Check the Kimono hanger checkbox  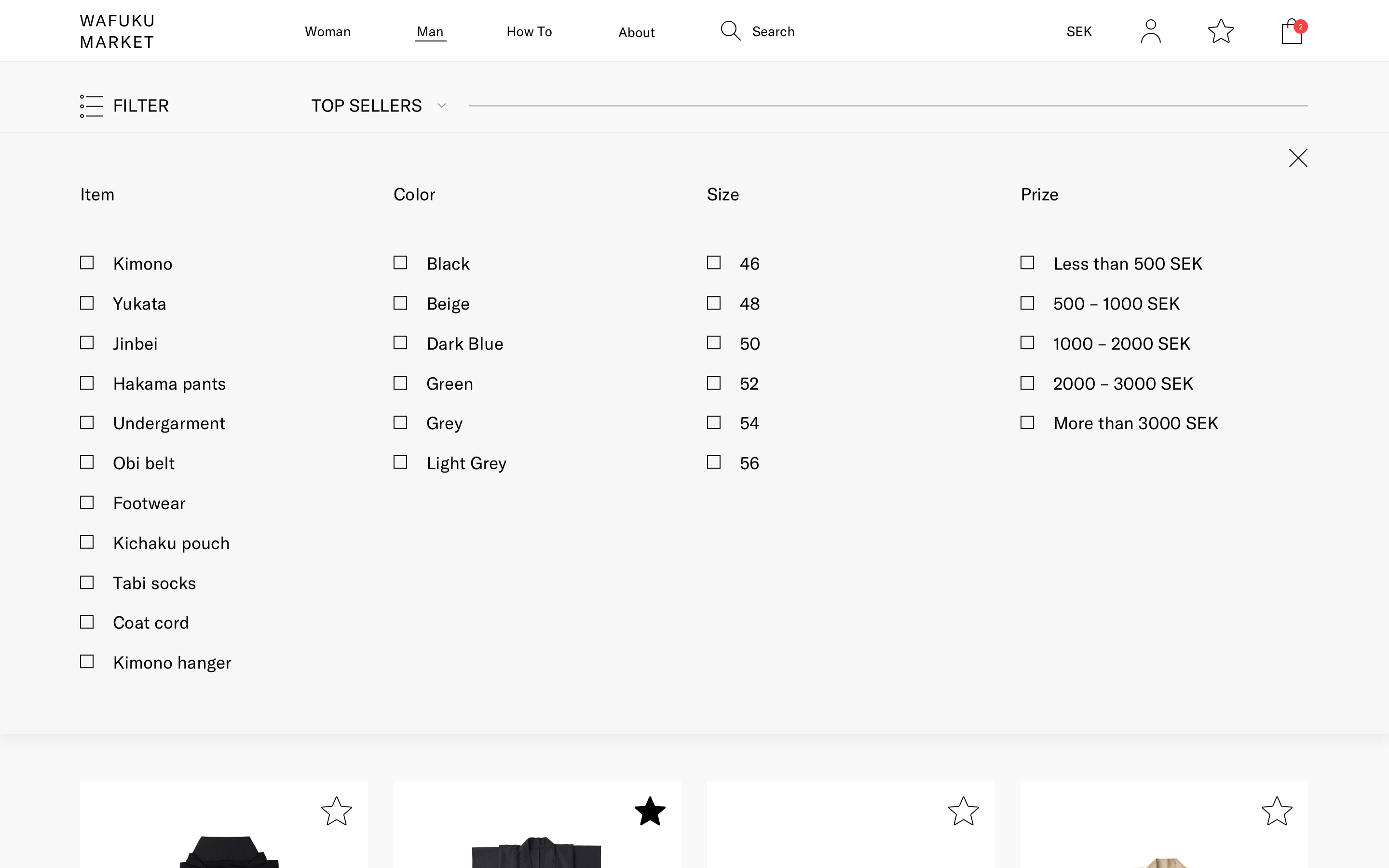(x=87, y=662)
